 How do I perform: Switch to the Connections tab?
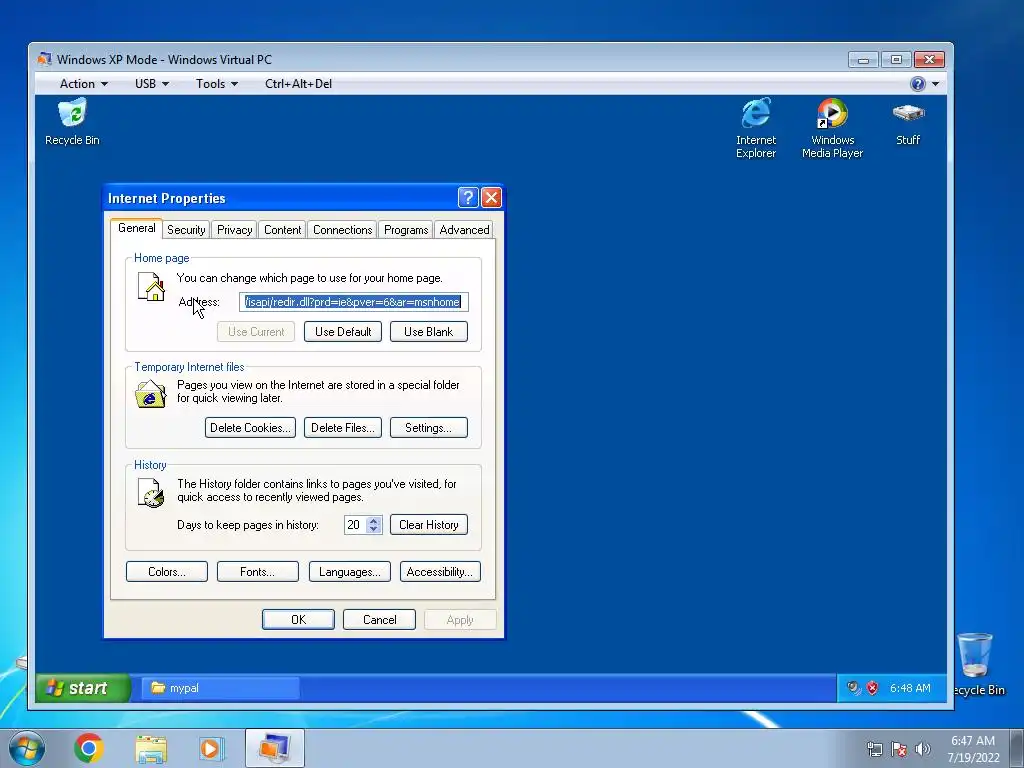click(x=342, y=230)
